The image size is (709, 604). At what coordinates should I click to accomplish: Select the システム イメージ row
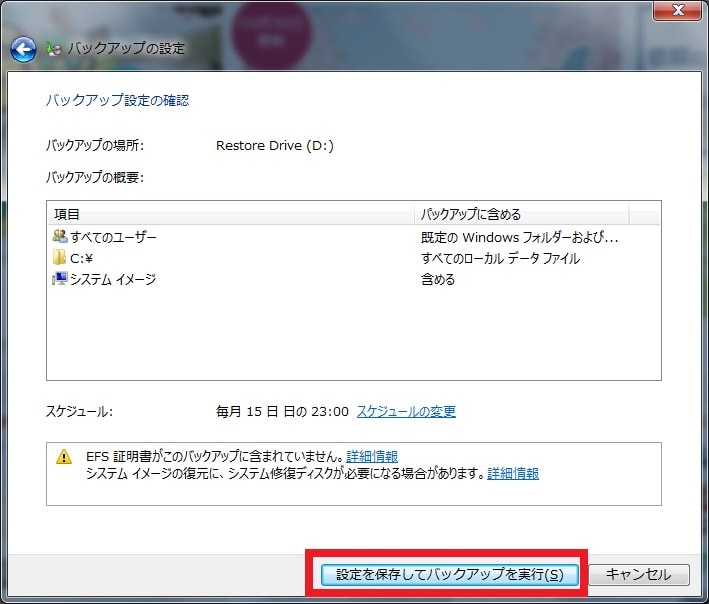click(x=354, y=279)
